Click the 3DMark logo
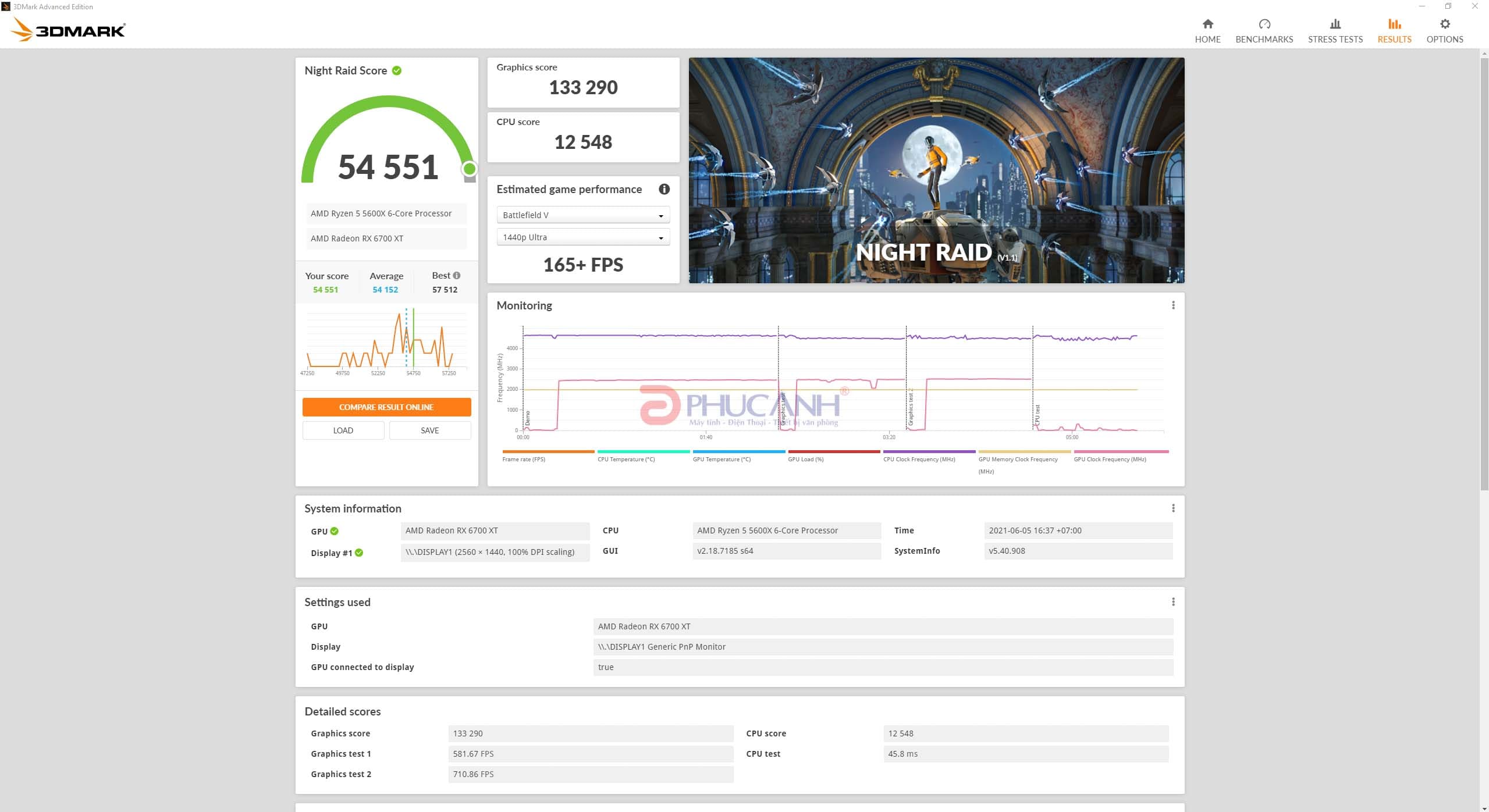 68,30
